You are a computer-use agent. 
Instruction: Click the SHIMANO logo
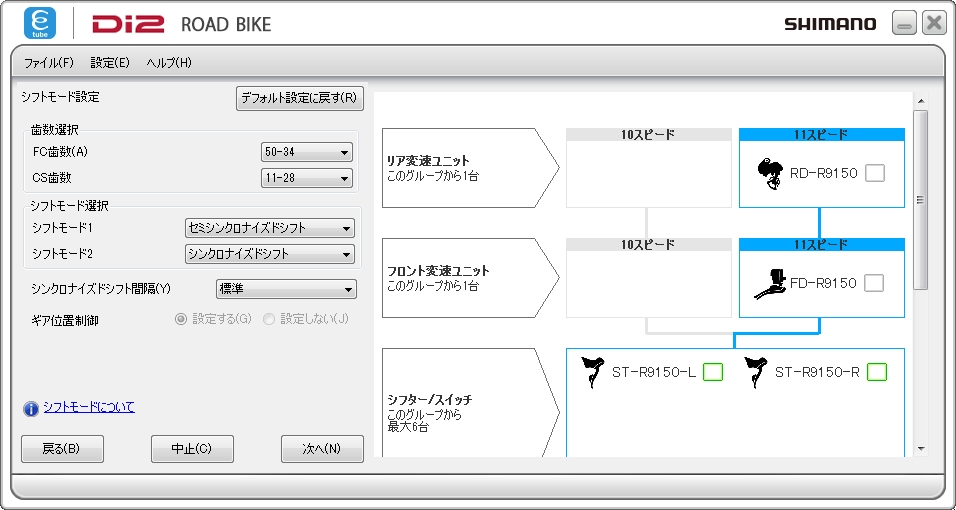pos(830,24)
